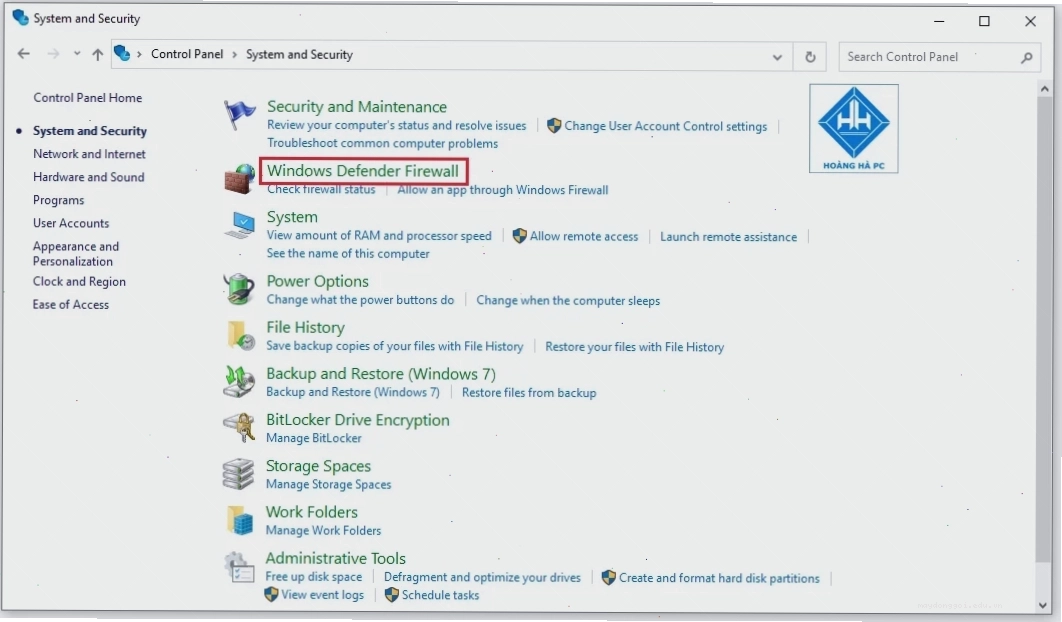Go back with the back arrow

(24, 54)
